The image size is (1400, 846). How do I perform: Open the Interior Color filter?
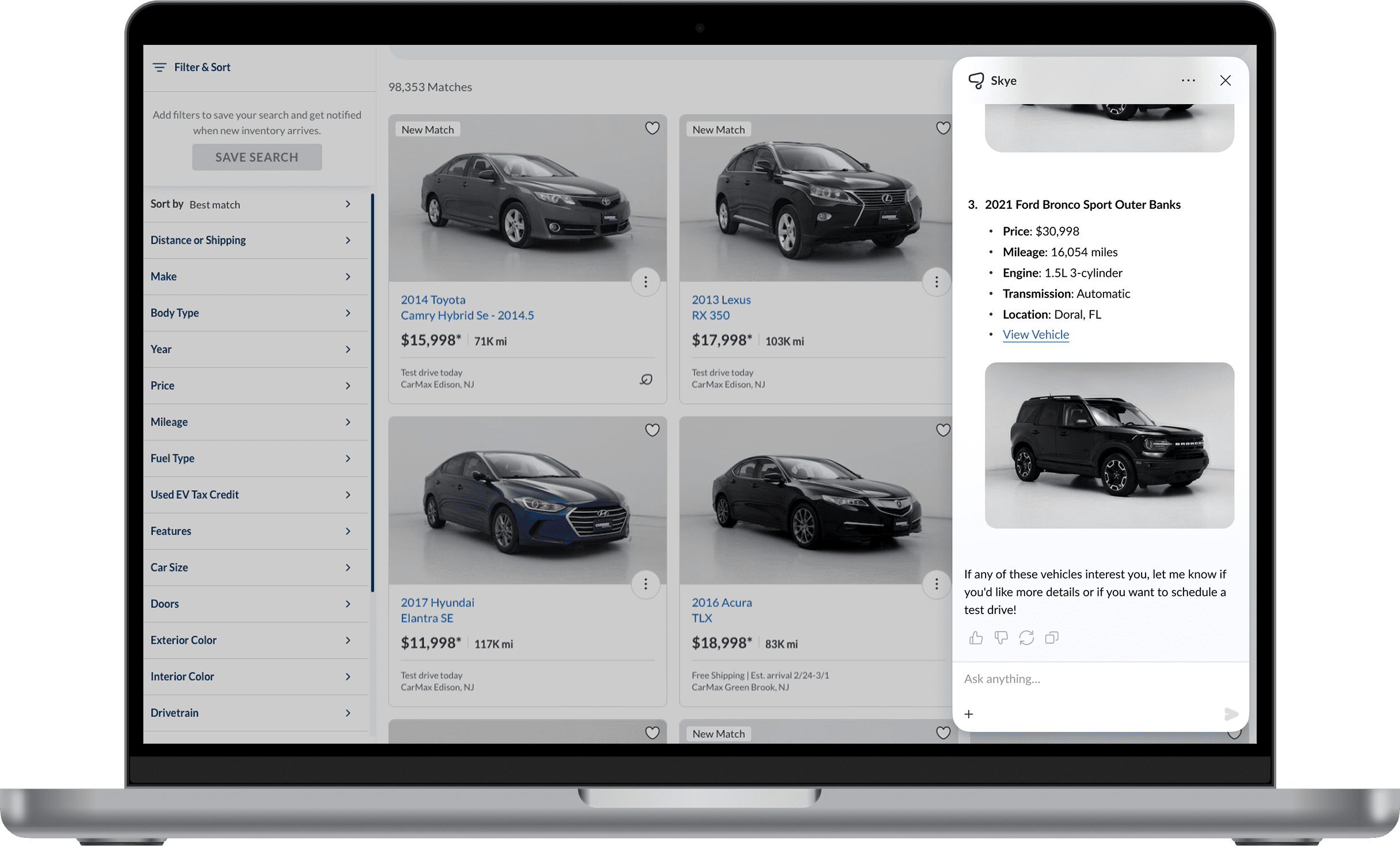(256, 676)
